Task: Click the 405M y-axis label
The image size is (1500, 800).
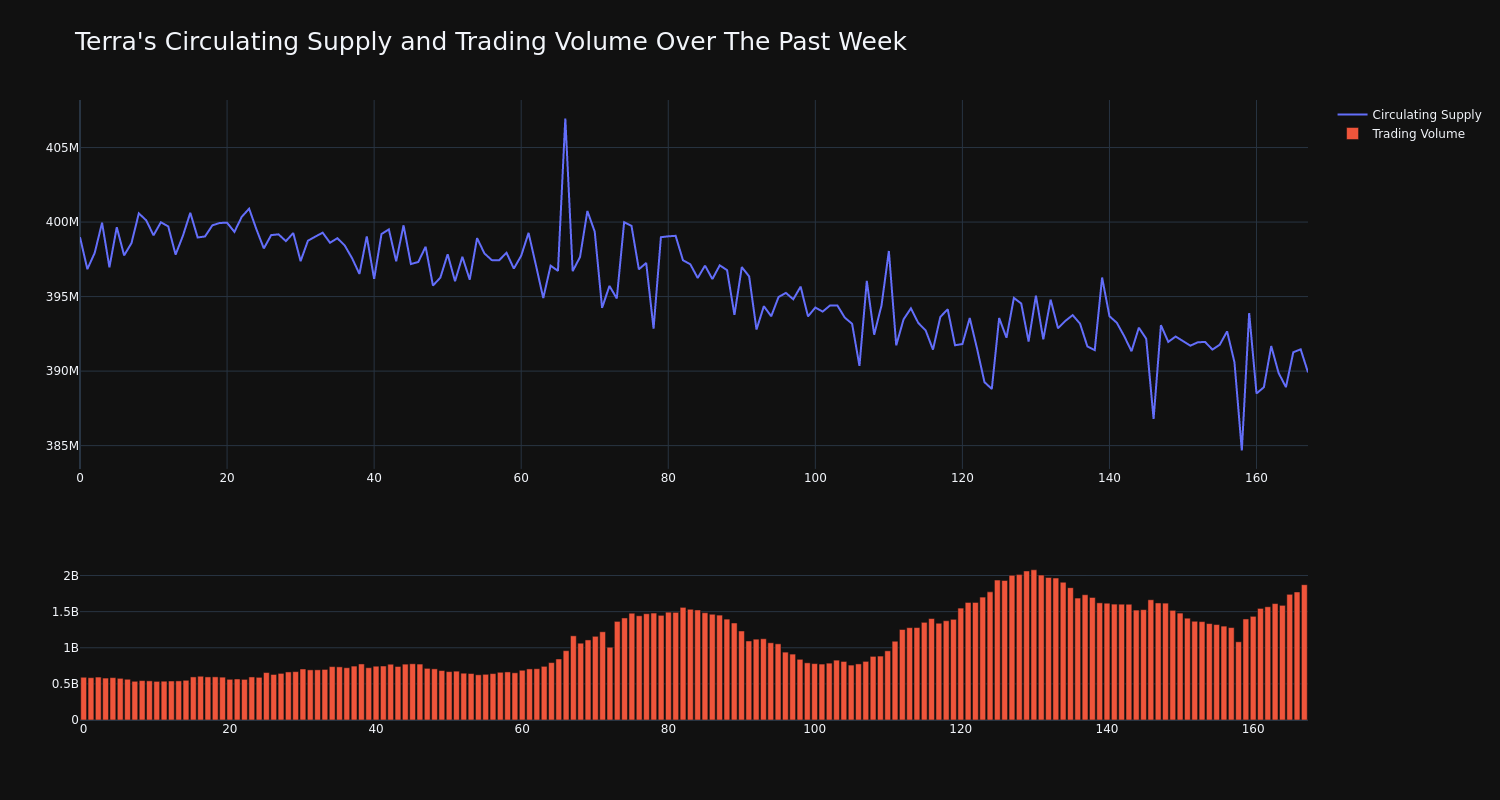Action: coord(62,148)
